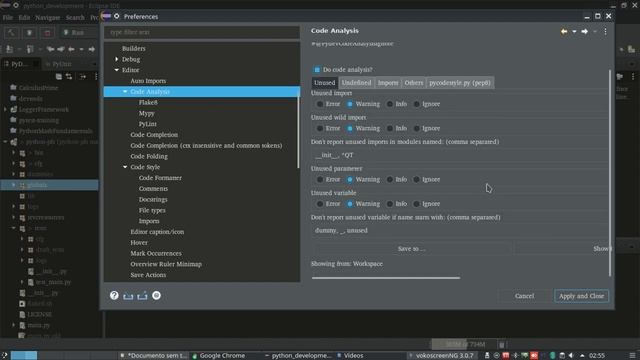
Task: Switch to the pycodestyle.py (pep8) tab
Action: coord(460,82)
